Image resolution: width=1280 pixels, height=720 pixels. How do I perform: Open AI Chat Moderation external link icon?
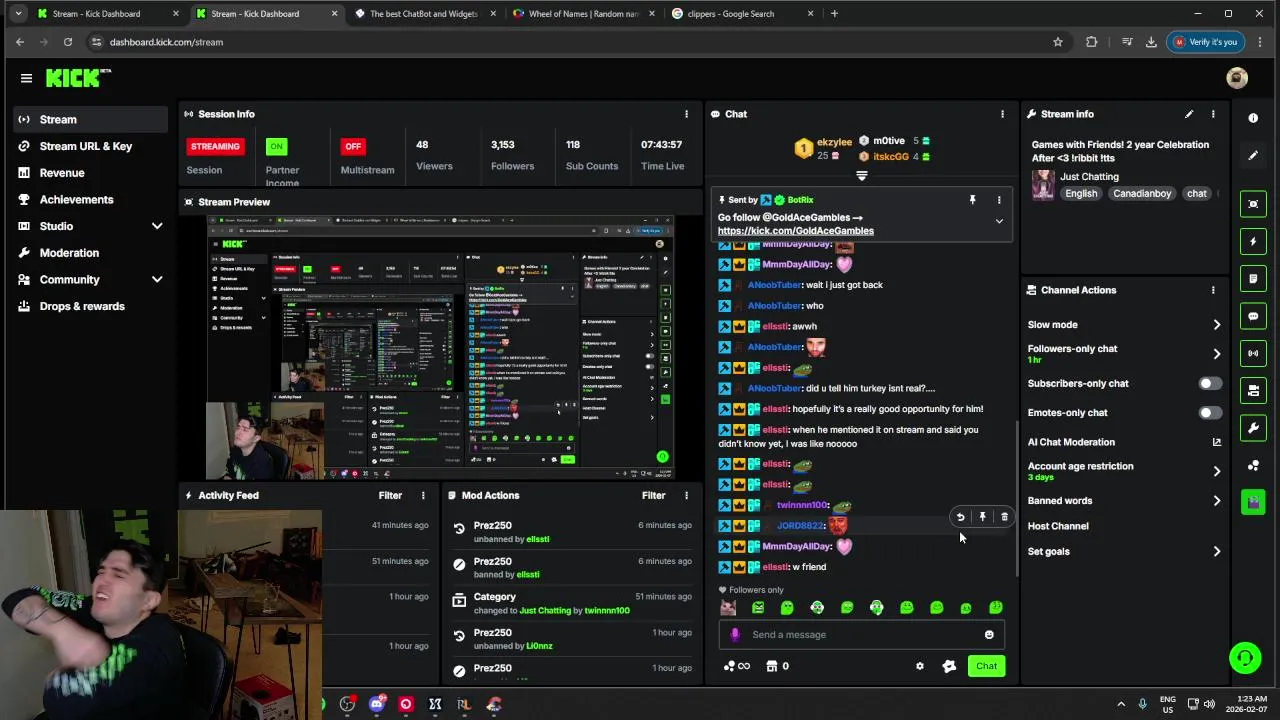(x=1216, y=442)
